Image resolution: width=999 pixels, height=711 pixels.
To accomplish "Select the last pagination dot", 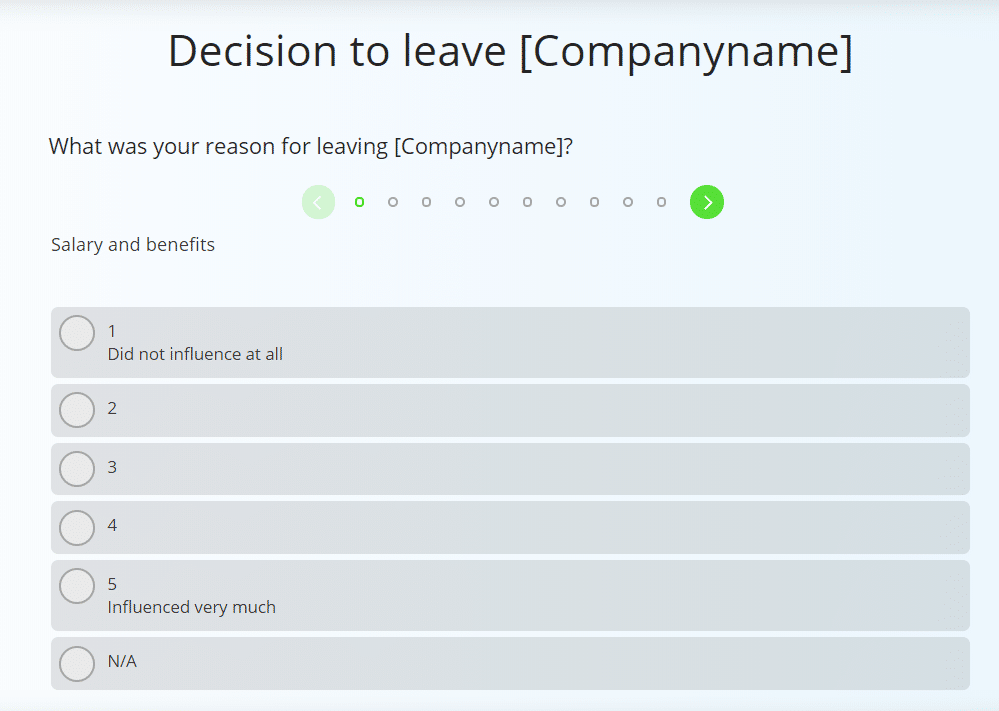I will pyautogui.click(x=661, y=202).
